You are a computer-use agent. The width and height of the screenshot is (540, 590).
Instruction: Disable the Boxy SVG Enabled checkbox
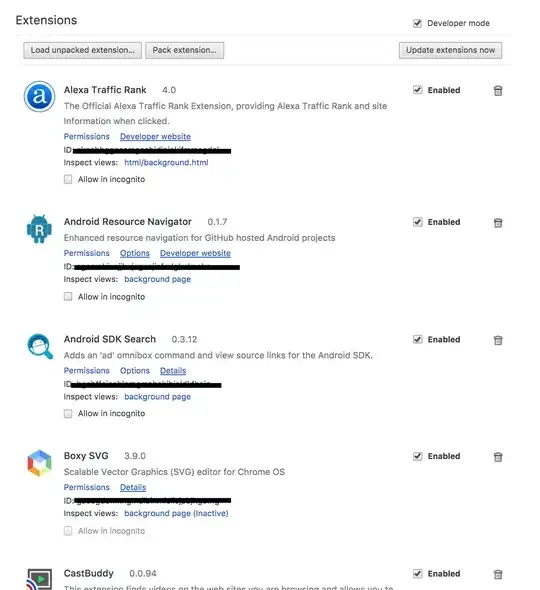tap(417, 456)
